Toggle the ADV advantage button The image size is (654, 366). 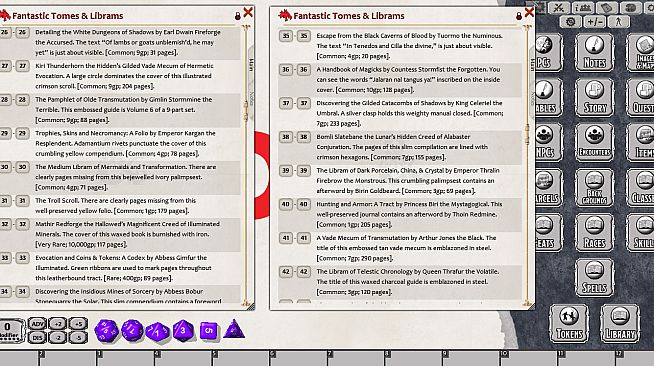click(37, 324)
